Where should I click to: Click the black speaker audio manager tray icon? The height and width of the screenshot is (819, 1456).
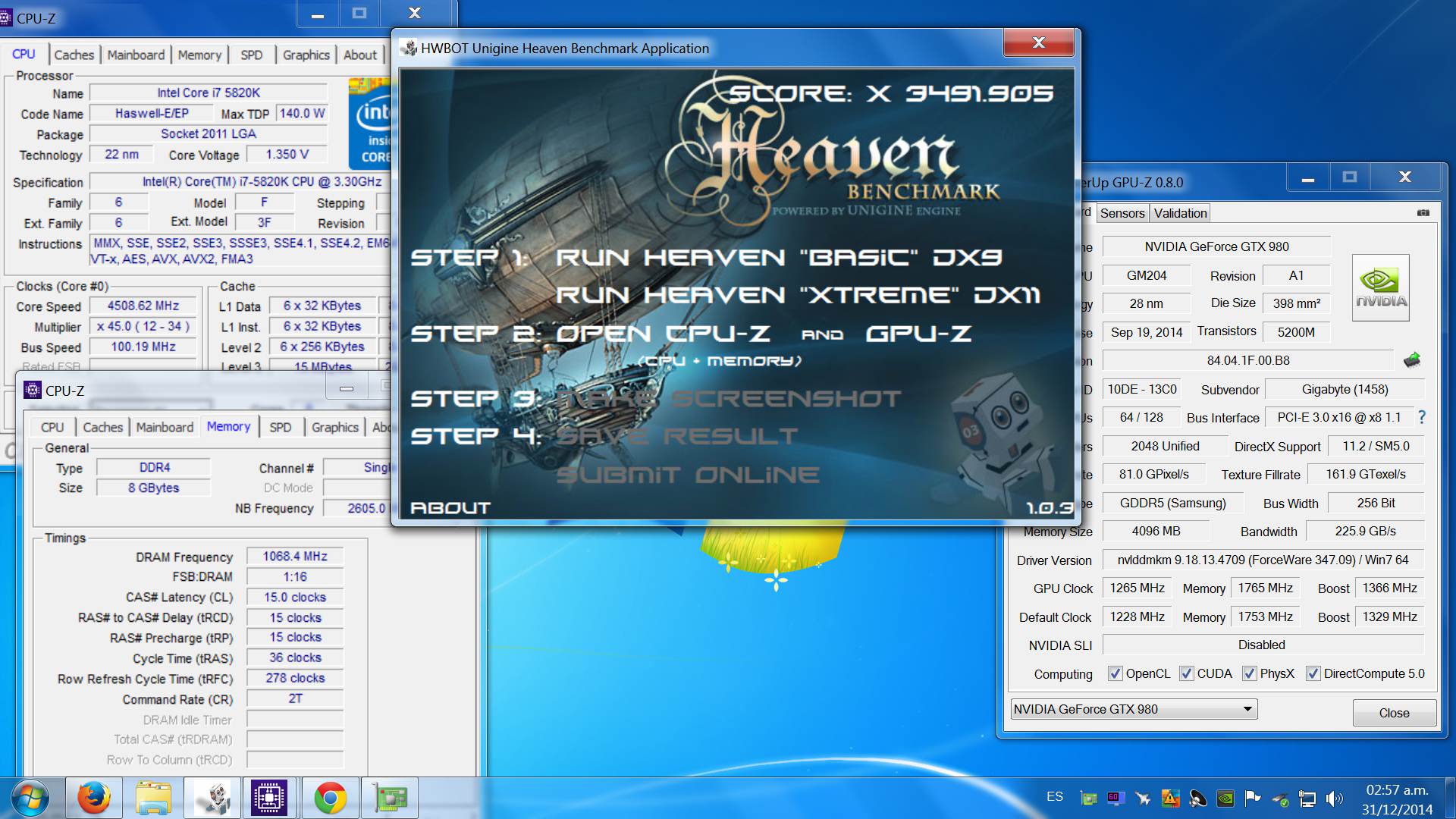[1197, 798]
